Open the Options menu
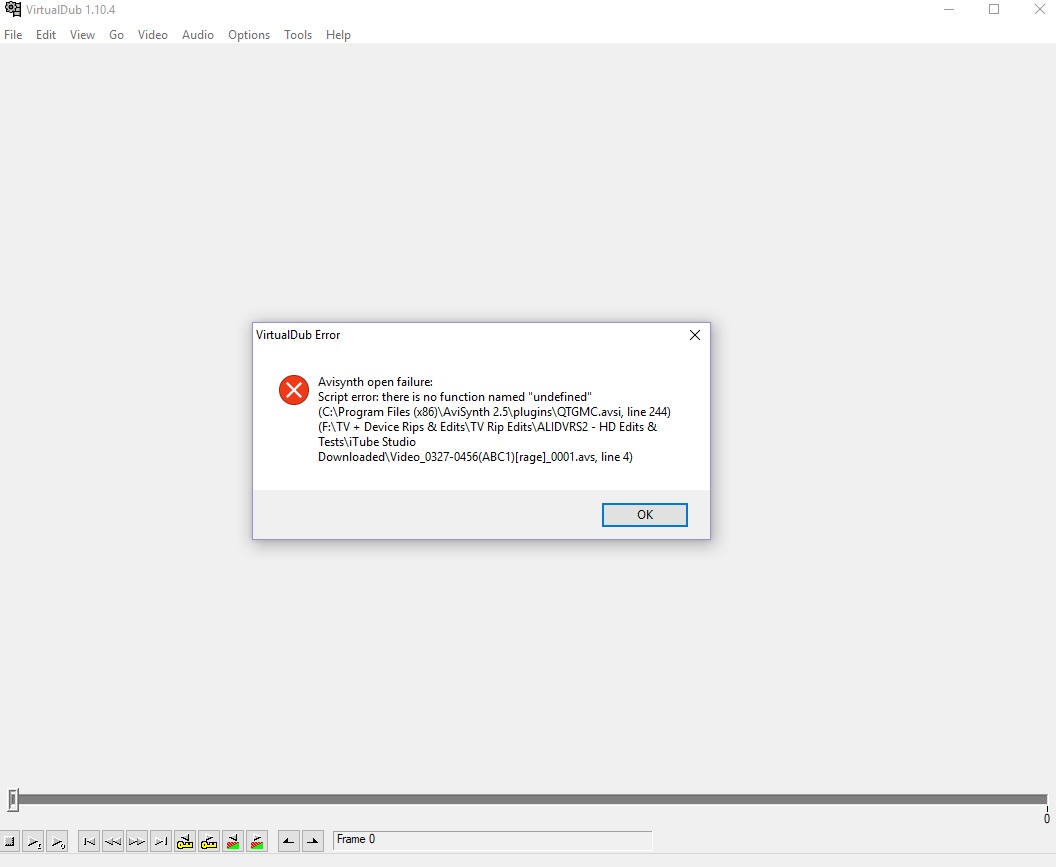Image resolution: width=1056 pixels, height=867 pixels. pyautogui.click(x=249, y=35)
